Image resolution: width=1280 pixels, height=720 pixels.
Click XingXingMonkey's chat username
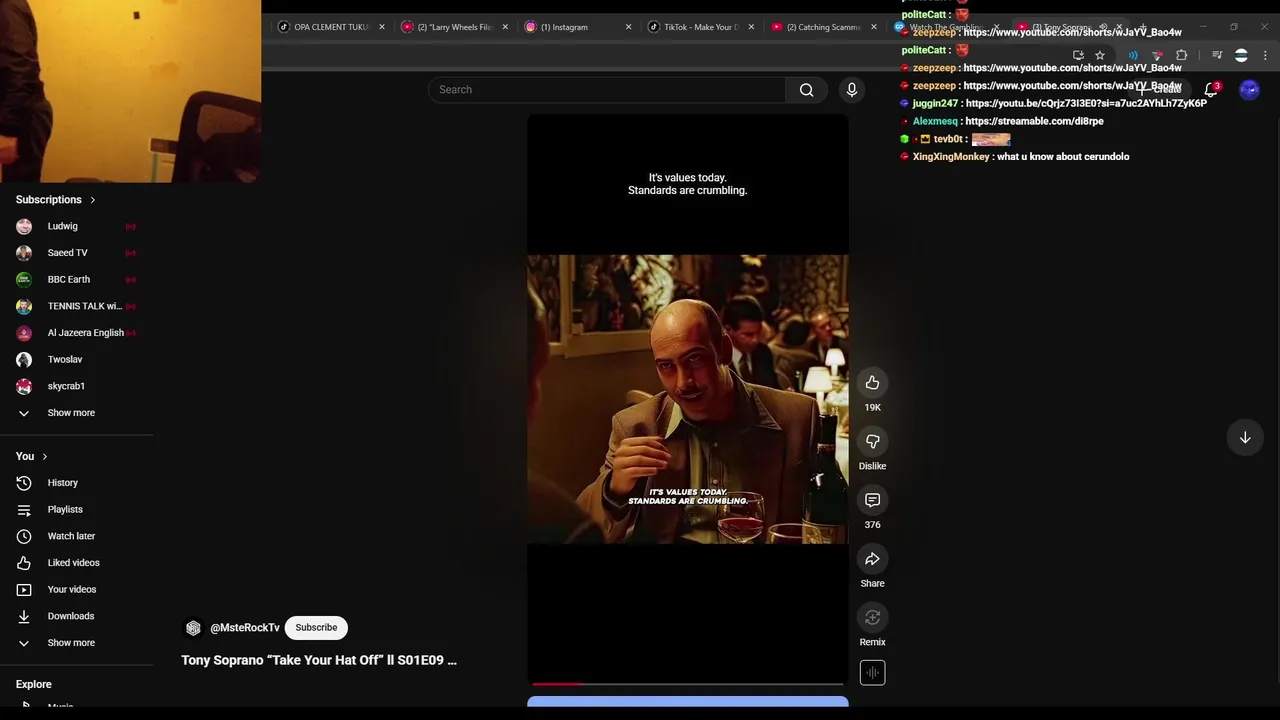(951, 157)
